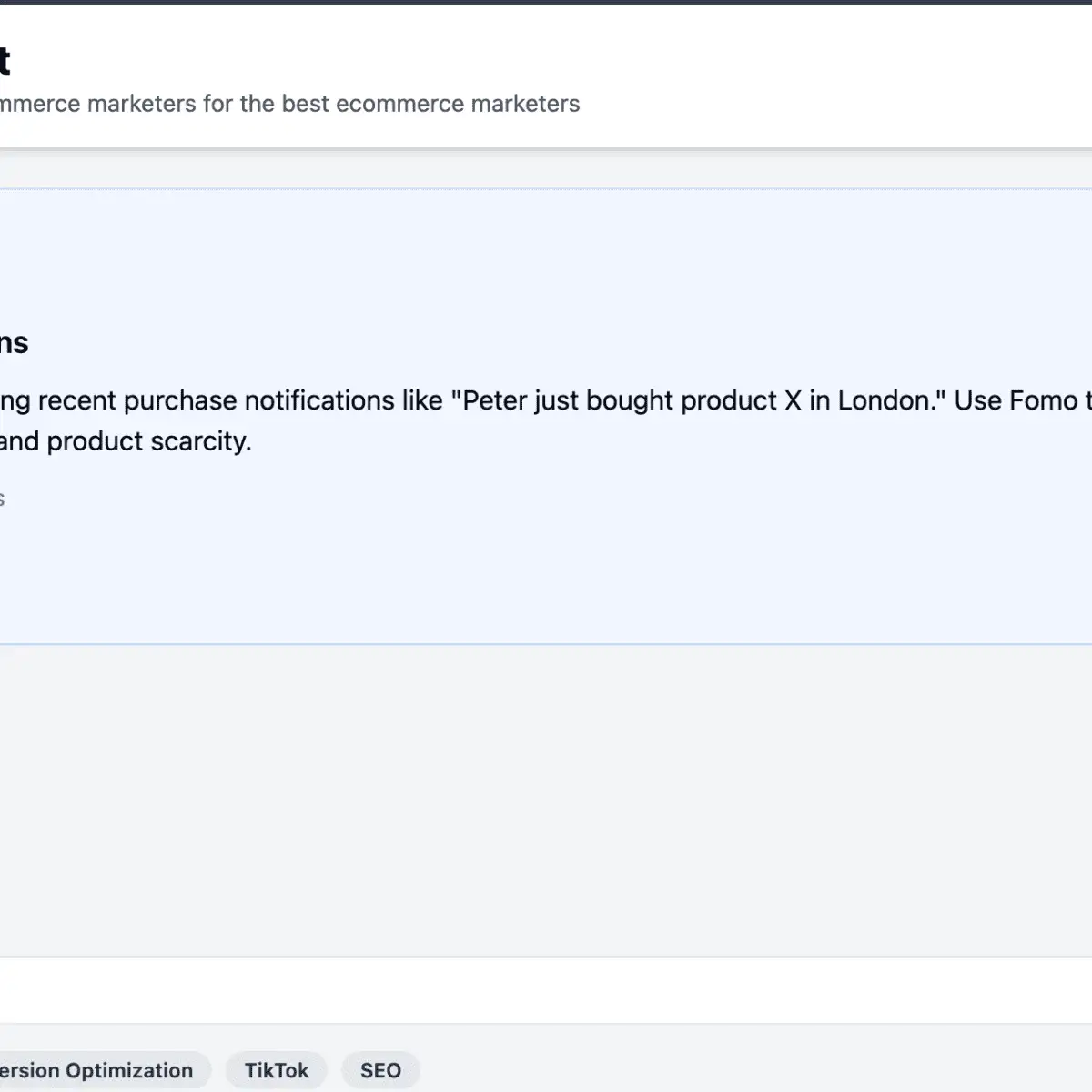This screenshot has width=1092, height=1092.
Task: Click the 'product scarcity' text line
Action: (x=126, y=441)
